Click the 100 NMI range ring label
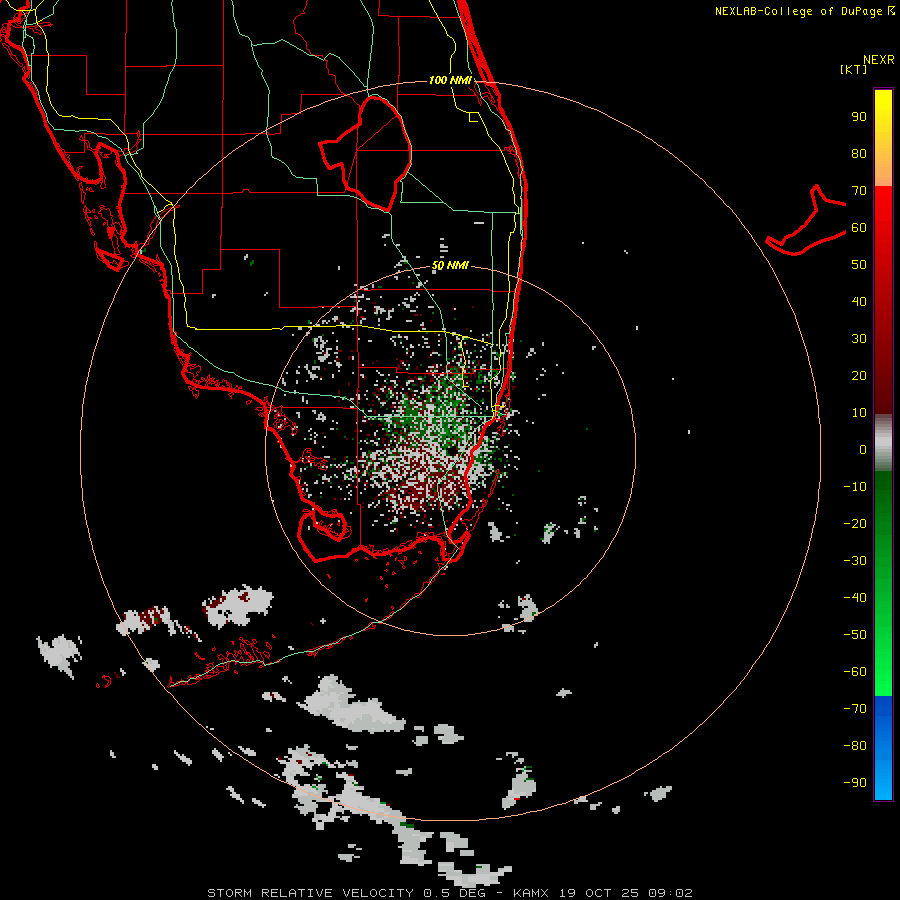900x900 pixels. [450, 80]
